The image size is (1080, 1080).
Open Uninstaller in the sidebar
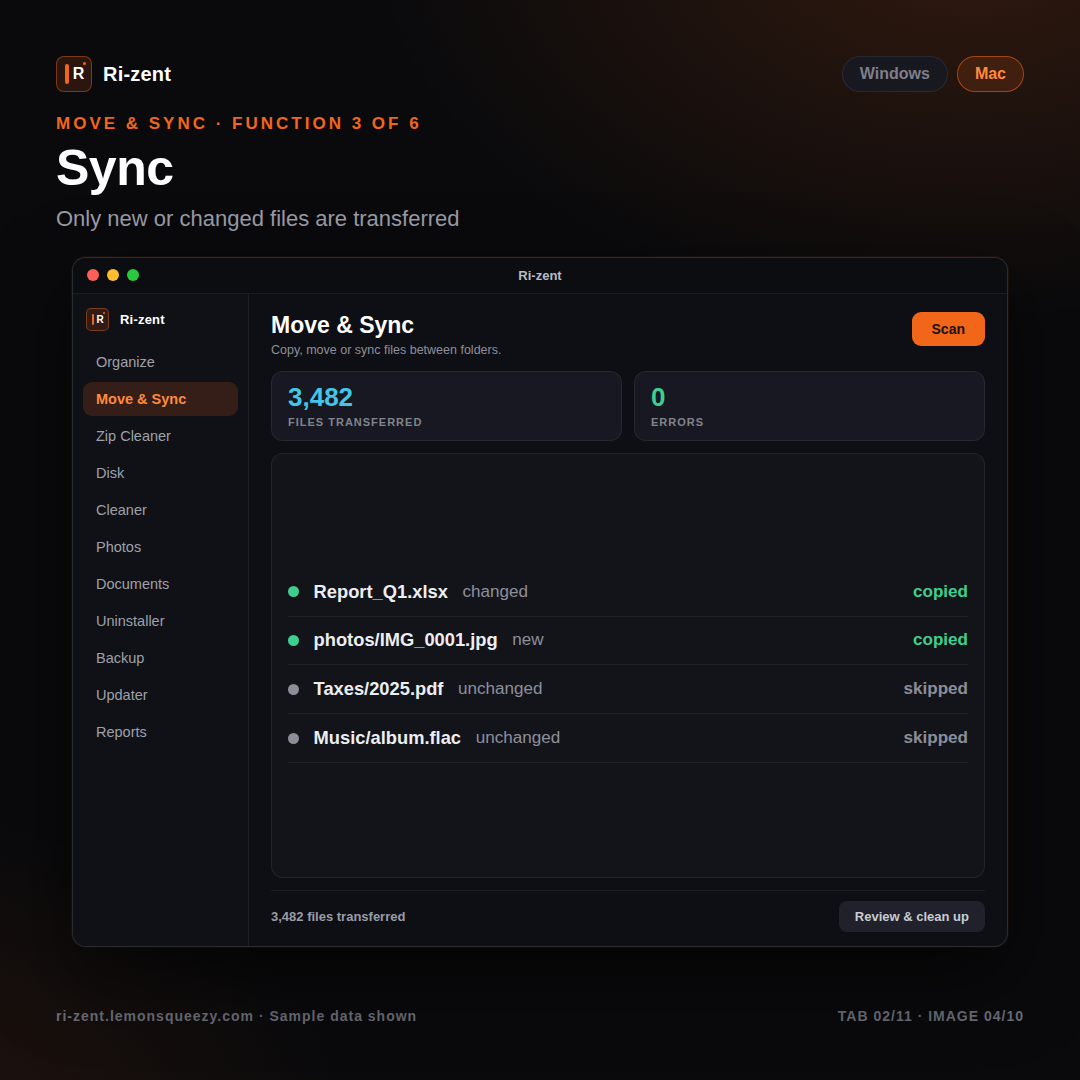click(x=160, y=621)
